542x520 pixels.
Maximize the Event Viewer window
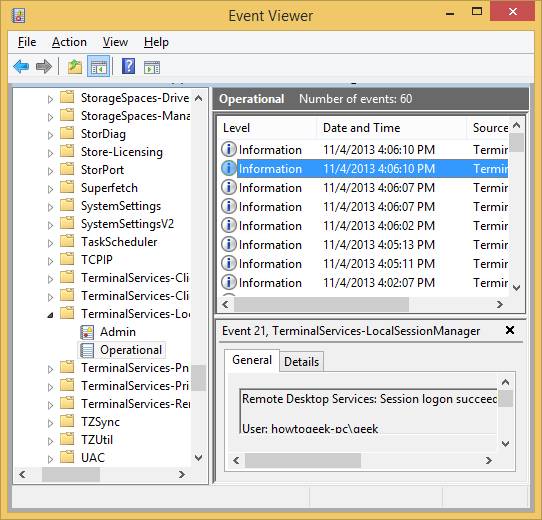coord(477,11)
